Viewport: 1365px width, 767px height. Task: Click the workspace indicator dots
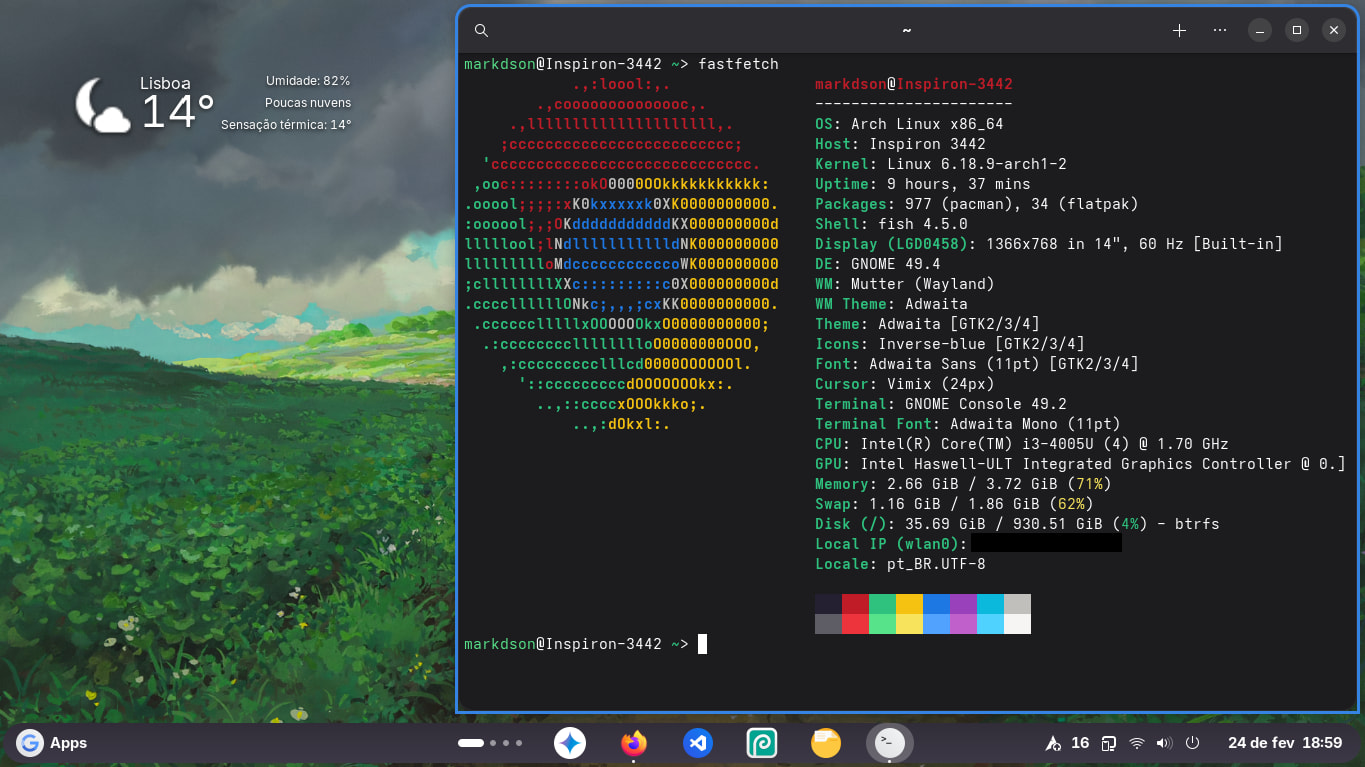[490, 743]
